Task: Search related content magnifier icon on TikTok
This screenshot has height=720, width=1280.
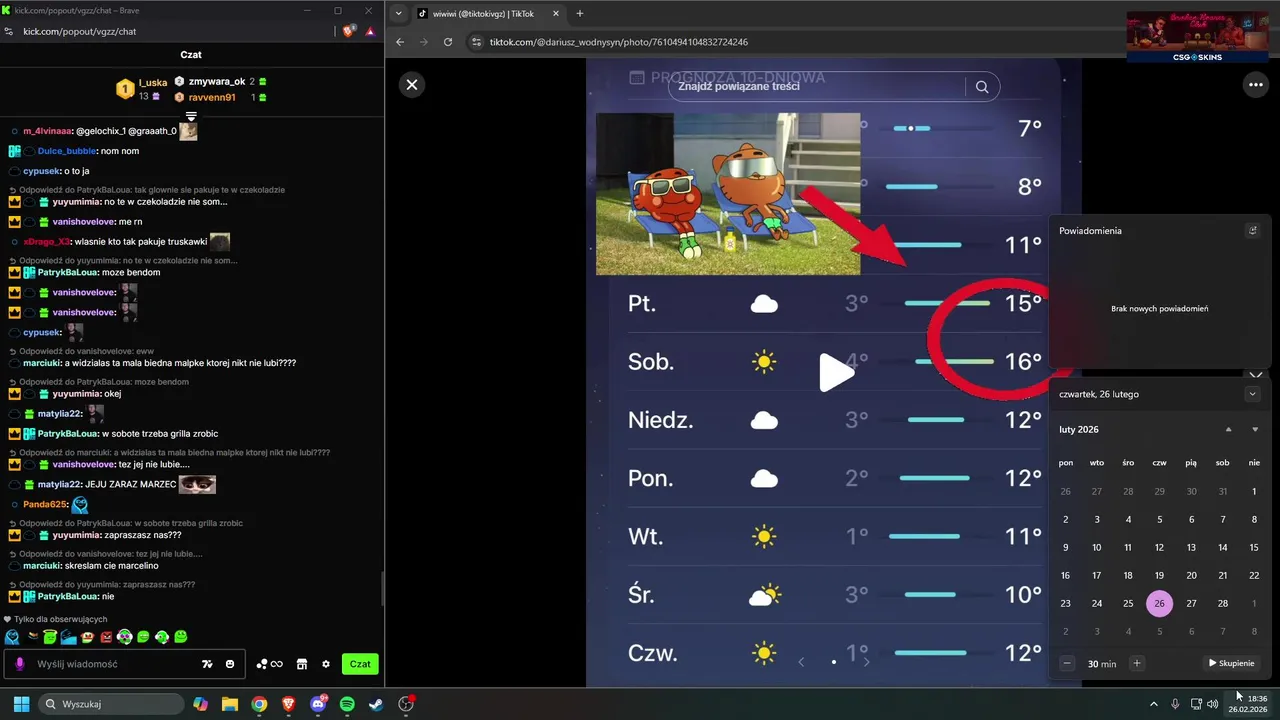Action: point(982,87)
